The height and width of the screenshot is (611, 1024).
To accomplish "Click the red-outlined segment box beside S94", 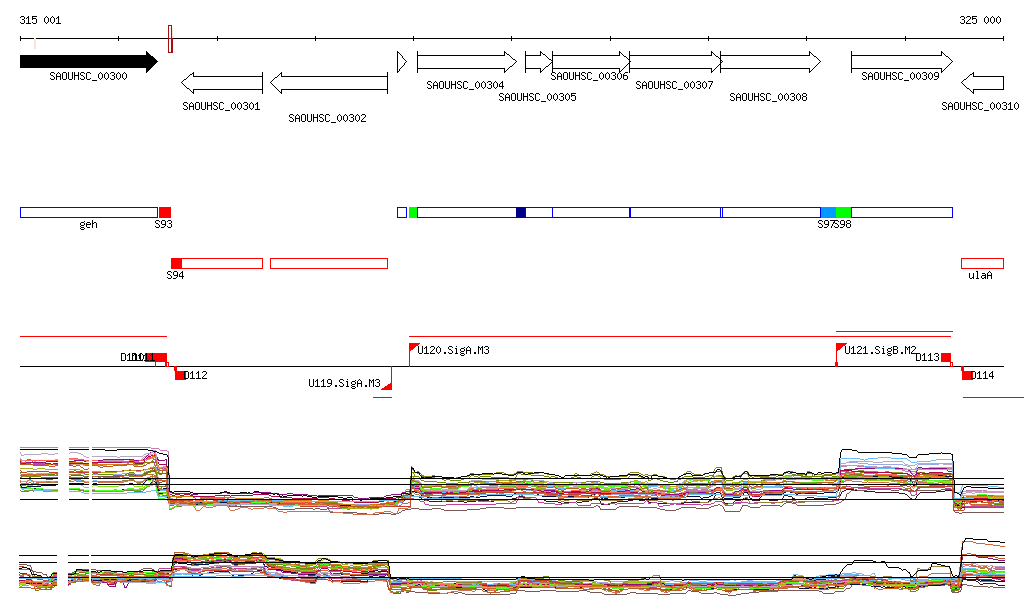I will pos(222,263).
